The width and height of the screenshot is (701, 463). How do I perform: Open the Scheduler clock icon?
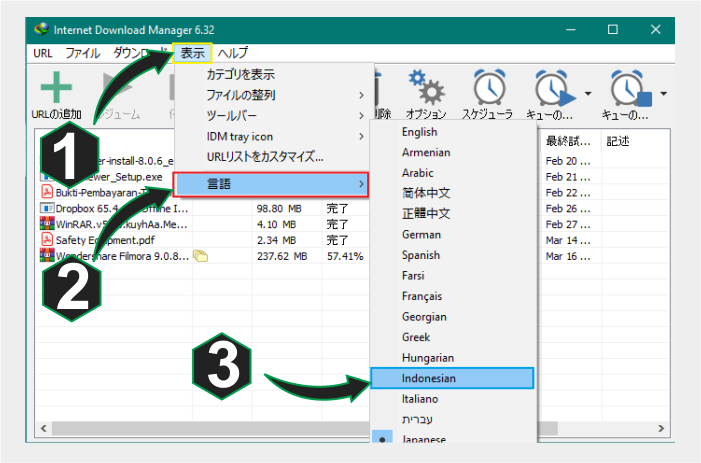point(490,87)
